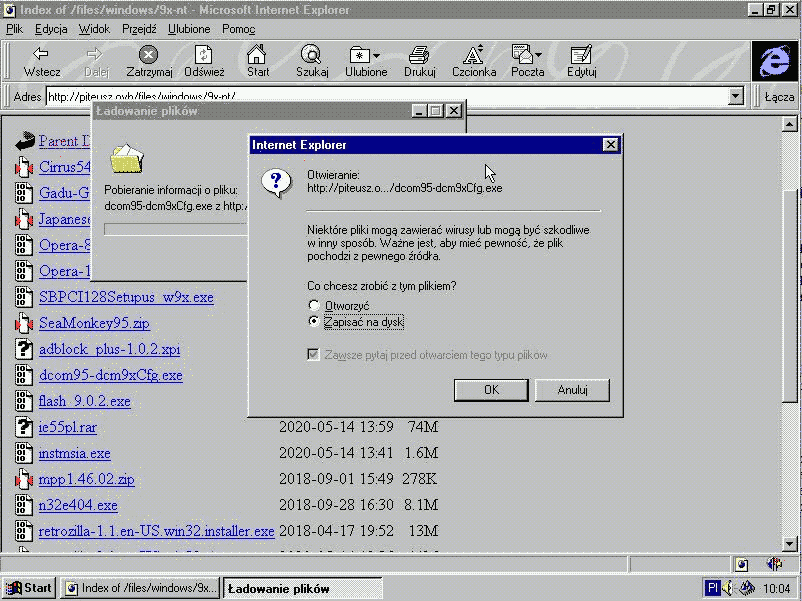The width and height of the screenshot is (802, 601).
Task: Click the Wstecz back arrow icon
Action: click(41, 54)
